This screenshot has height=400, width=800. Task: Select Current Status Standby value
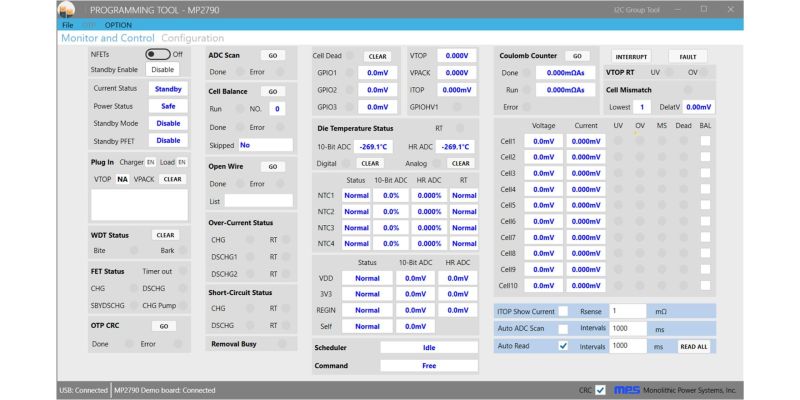point(168,89)
